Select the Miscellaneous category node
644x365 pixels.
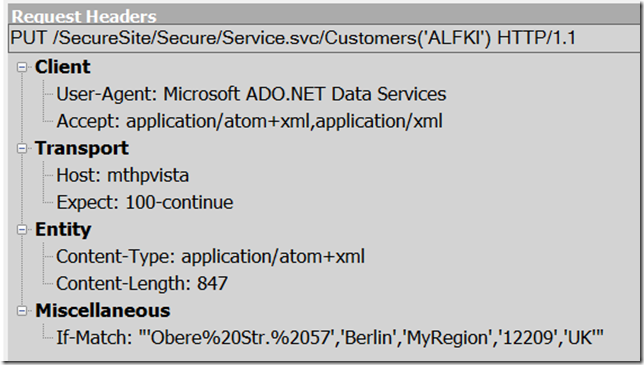[x=103, y=311]
